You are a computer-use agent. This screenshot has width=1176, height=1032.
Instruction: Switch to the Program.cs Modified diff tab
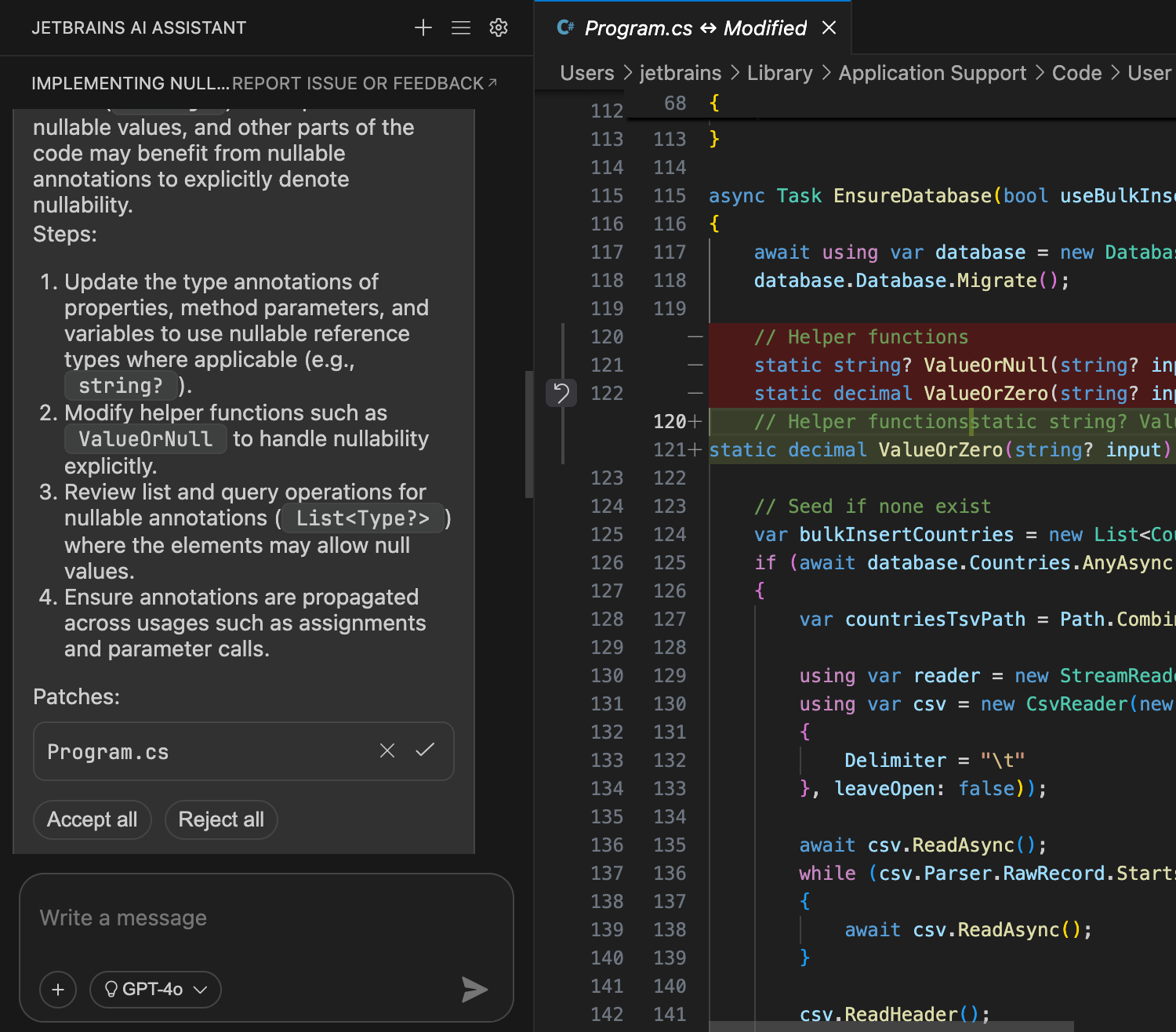coord(694,27)
